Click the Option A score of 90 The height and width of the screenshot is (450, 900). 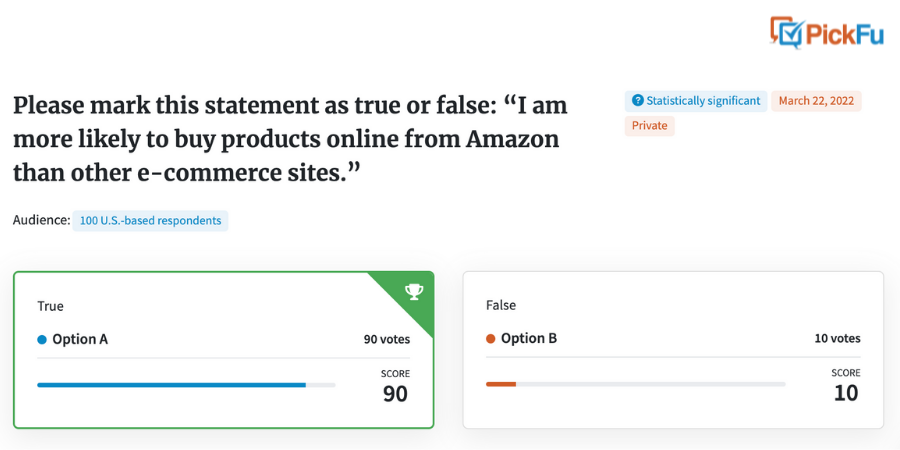coord(395,394)
